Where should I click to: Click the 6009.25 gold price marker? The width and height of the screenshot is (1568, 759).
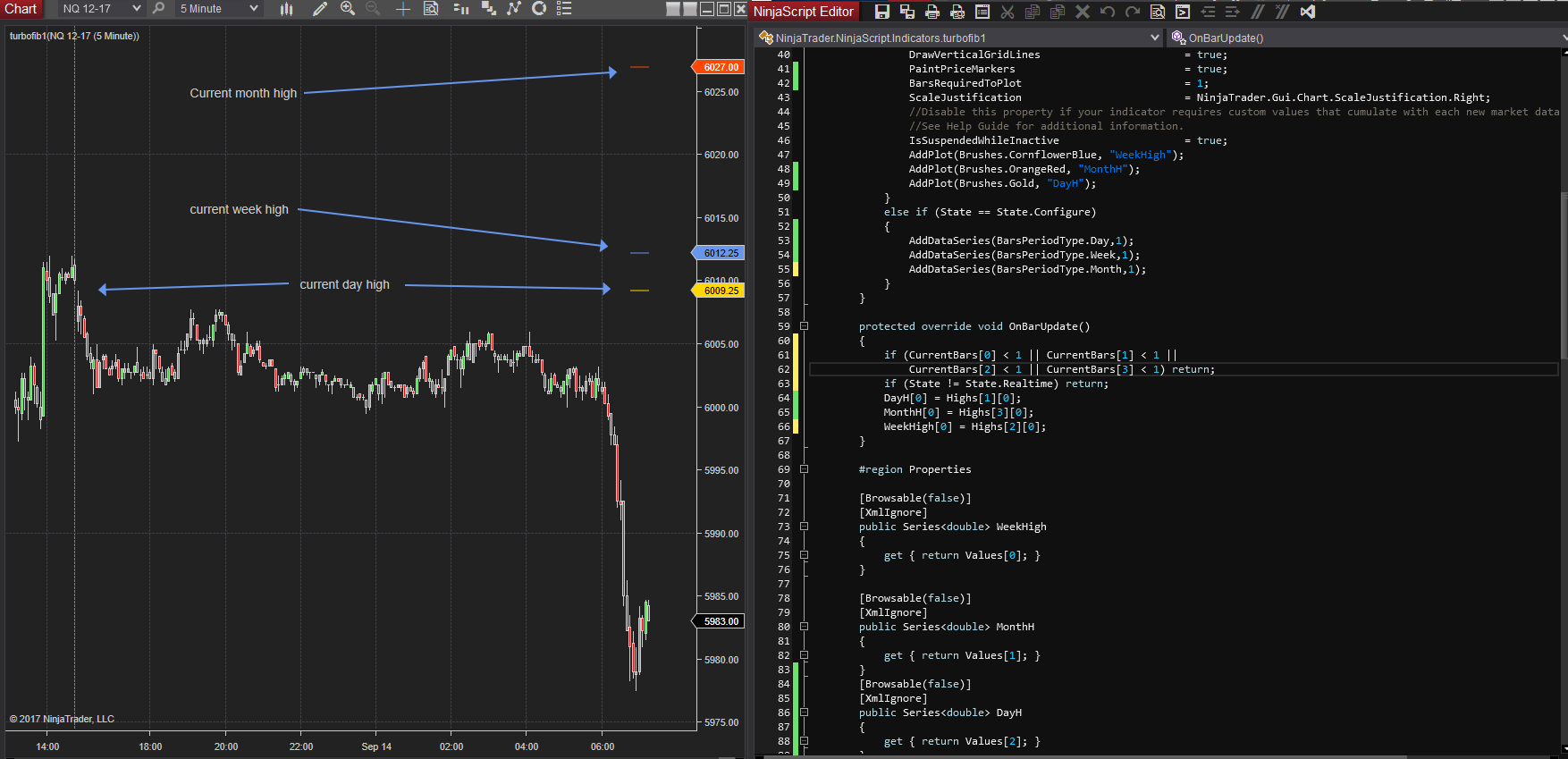(719, 291)
